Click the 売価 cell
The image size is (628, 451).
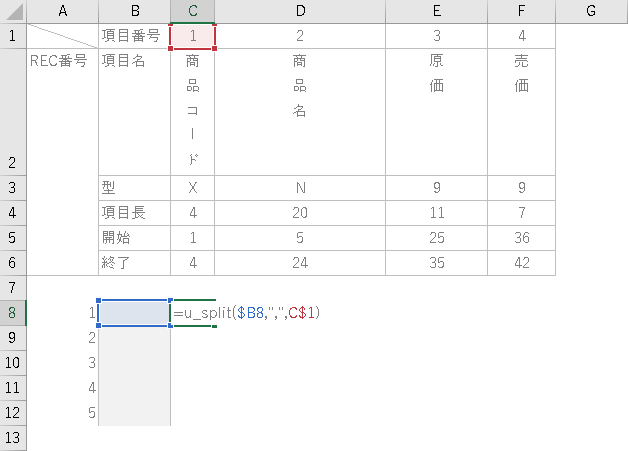521,112
